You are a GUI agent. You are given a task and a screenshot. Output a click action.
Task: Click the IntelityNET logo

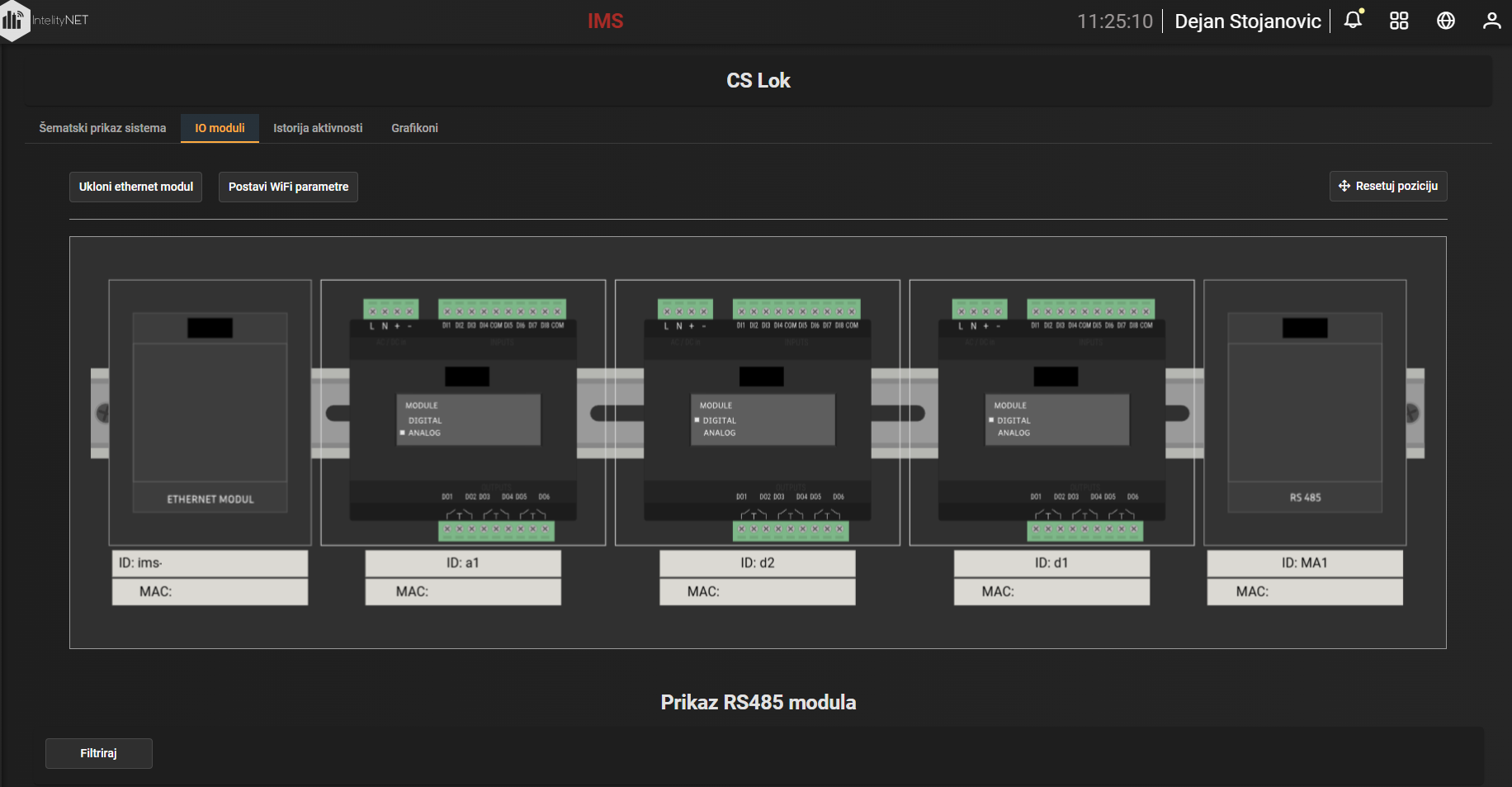45,20
